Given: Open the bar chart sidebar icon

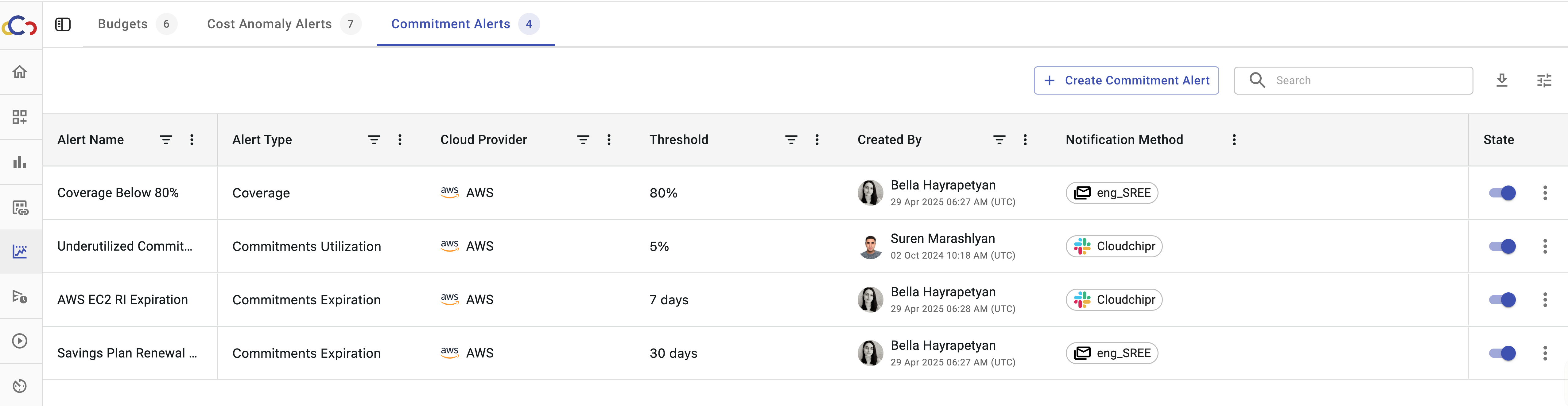Looking at the screenshot, I should point(19,162).
